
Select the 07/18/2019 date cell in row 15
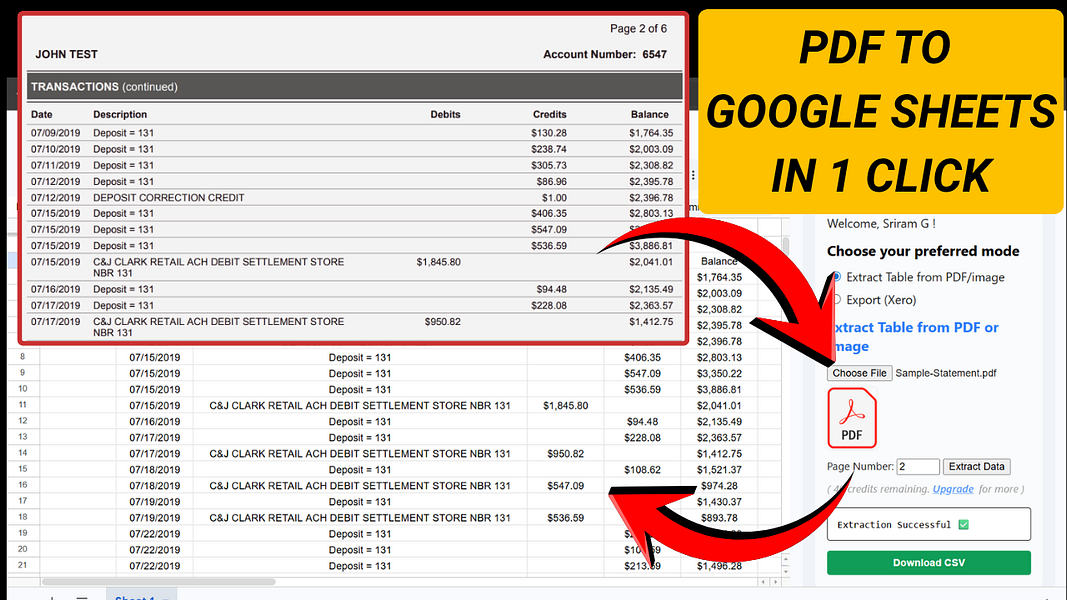click(154, 469)
